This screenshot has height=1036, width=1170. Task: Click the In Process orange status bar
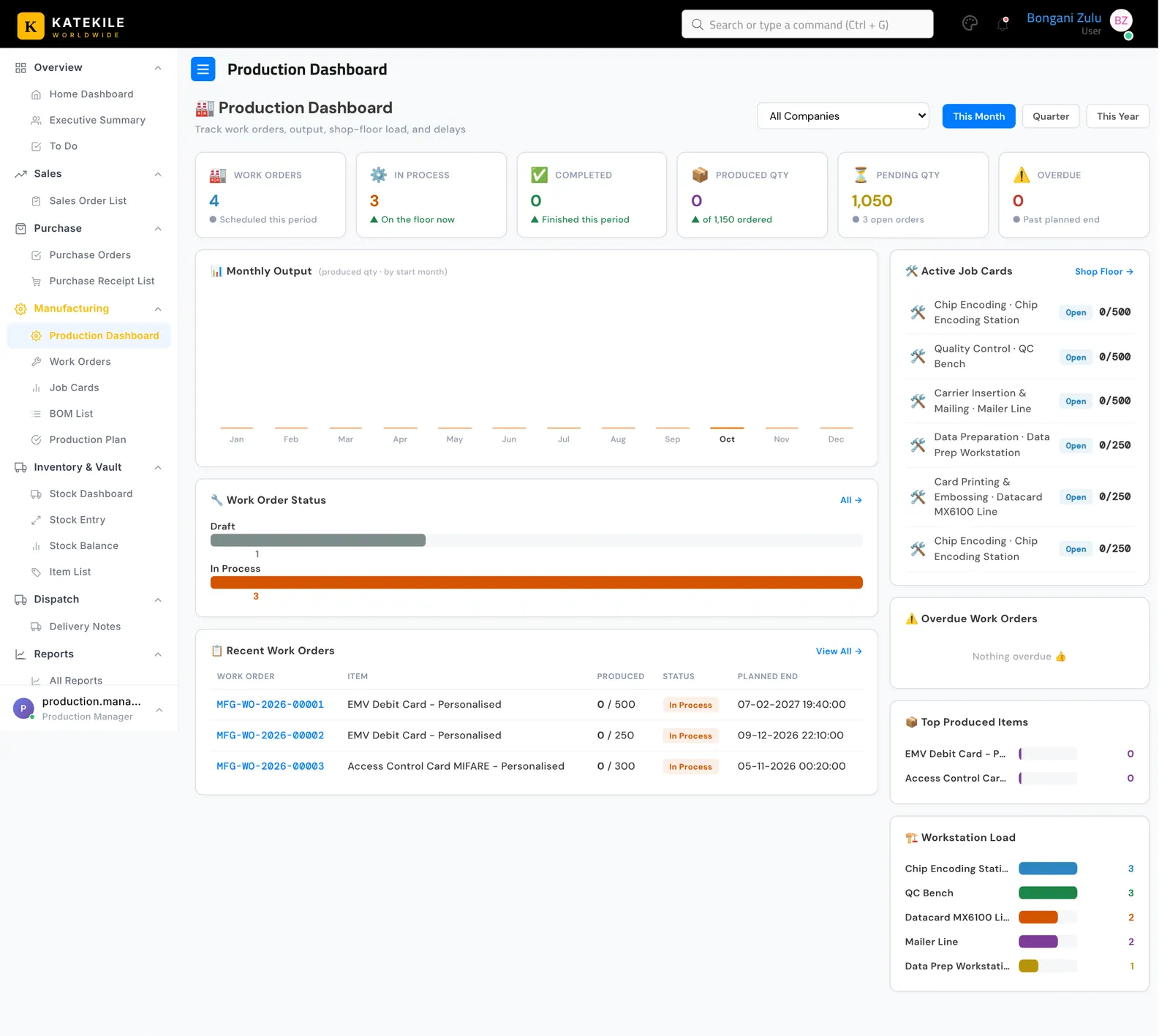click(x=536, y=583)
